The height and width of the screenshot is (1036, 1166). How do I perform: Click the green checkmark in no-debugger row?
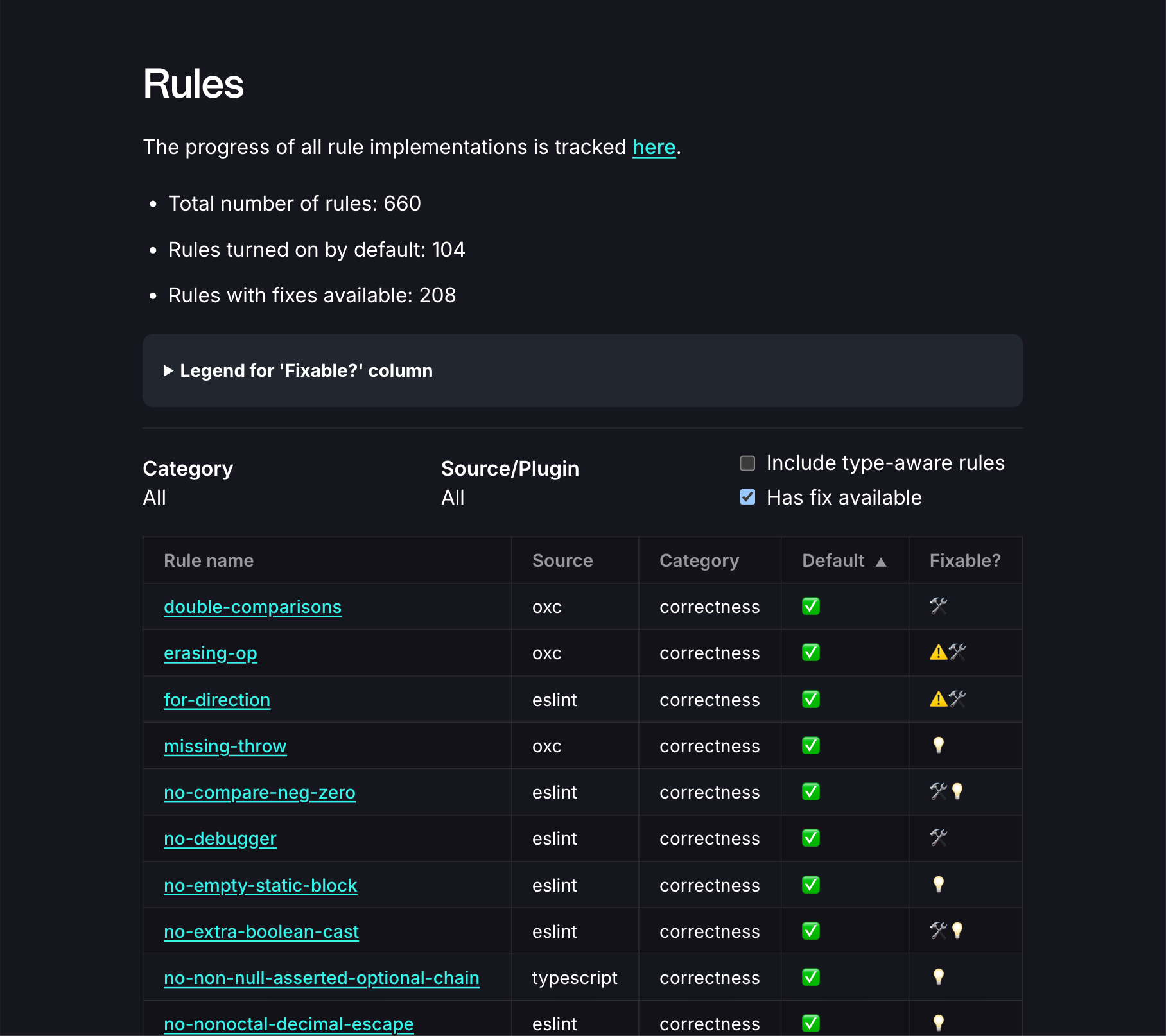(810, 838)
